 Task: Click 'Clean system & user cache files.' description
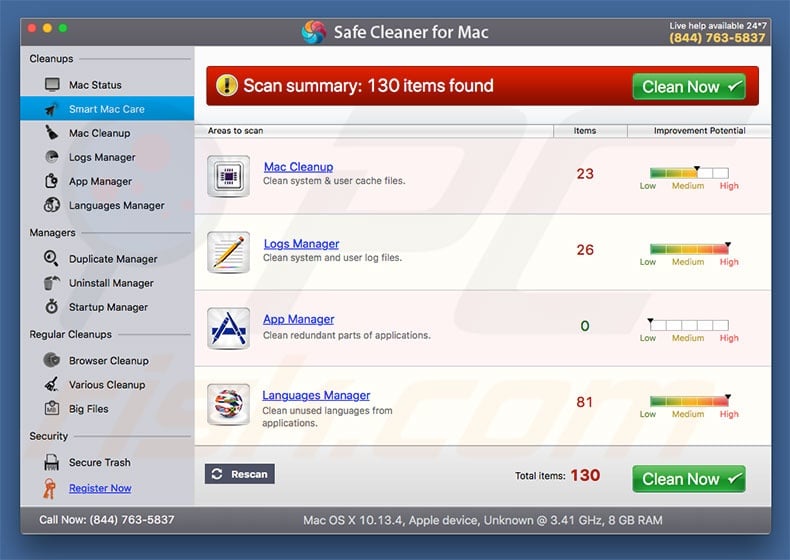pyautogui.click(x=334, y=180)
